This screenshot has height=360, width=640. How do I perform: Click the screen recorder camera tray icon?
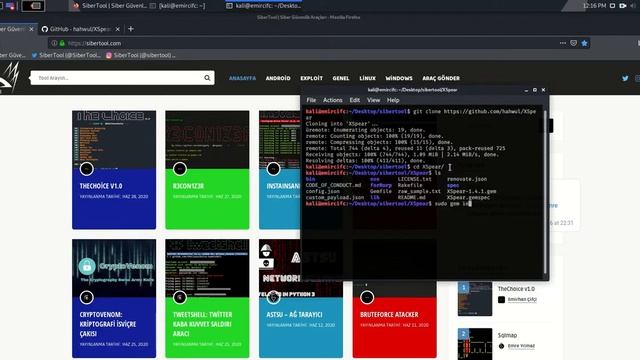[x=623, y=6]
